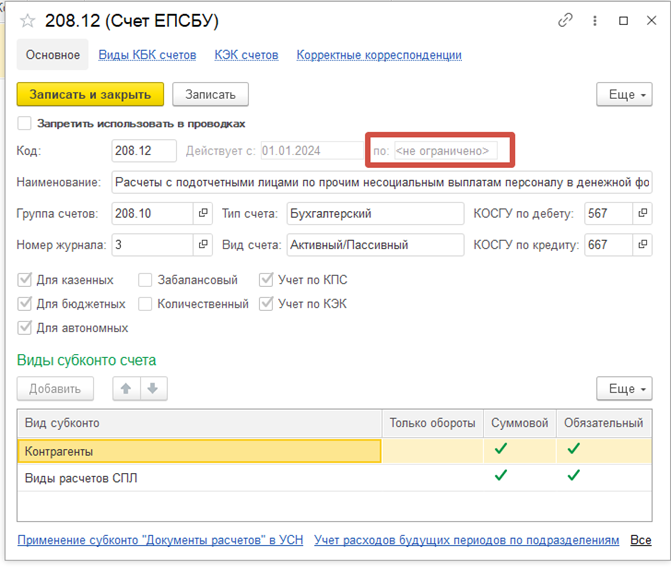671x570 pixels.
Task: Open Применение субконто "Документы расчетов" в УСН link
Action: point(160,540)
